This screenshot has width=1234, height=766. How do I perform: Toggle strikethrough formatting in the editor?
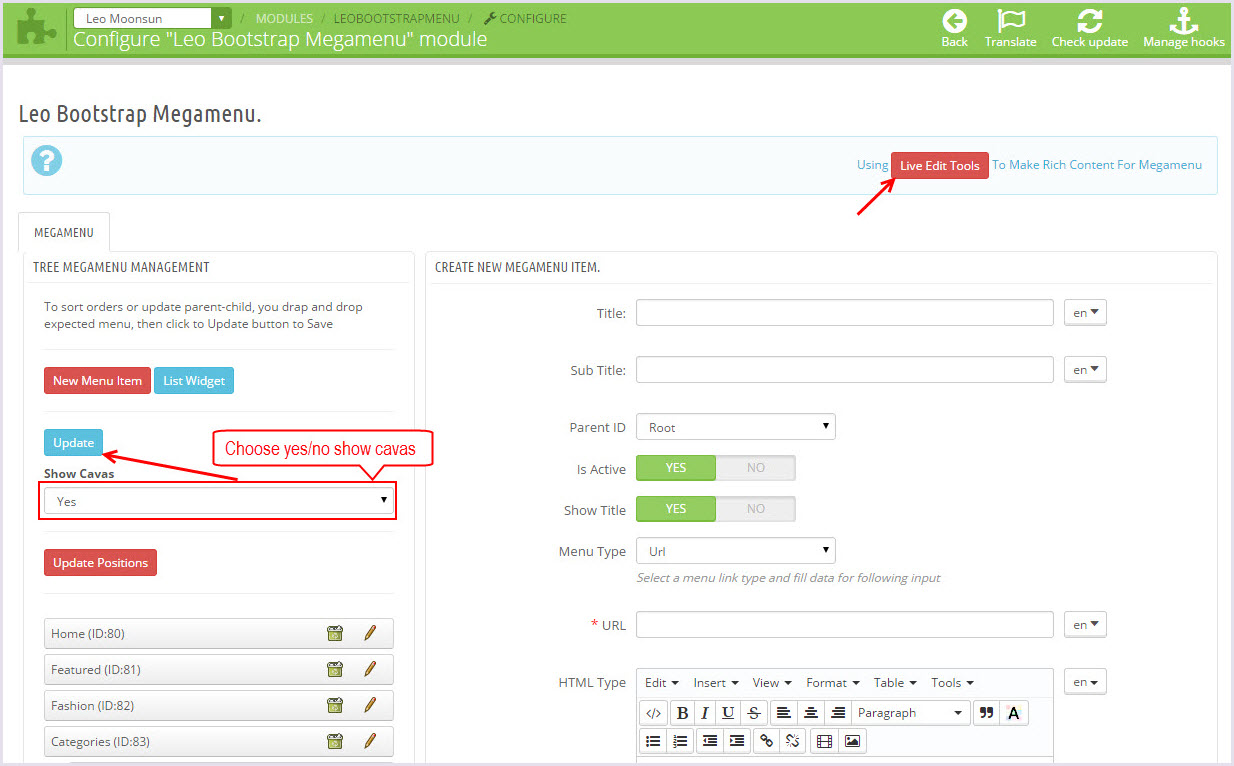(753, 713)
